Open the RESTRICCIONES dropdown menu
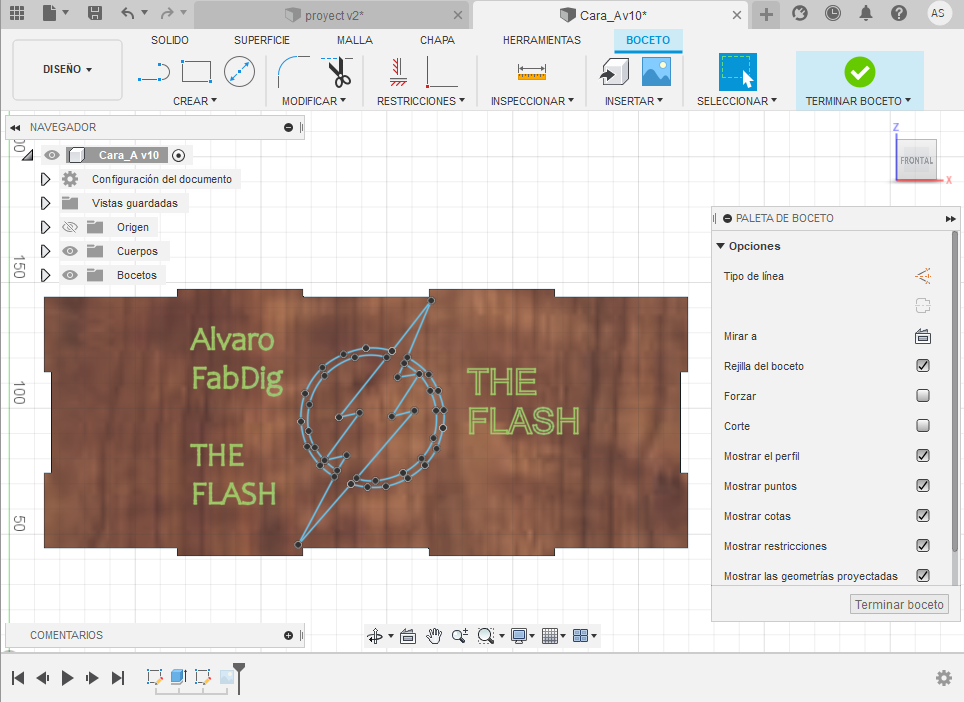The height and width of the screenshot is (702, 964). 421,101
